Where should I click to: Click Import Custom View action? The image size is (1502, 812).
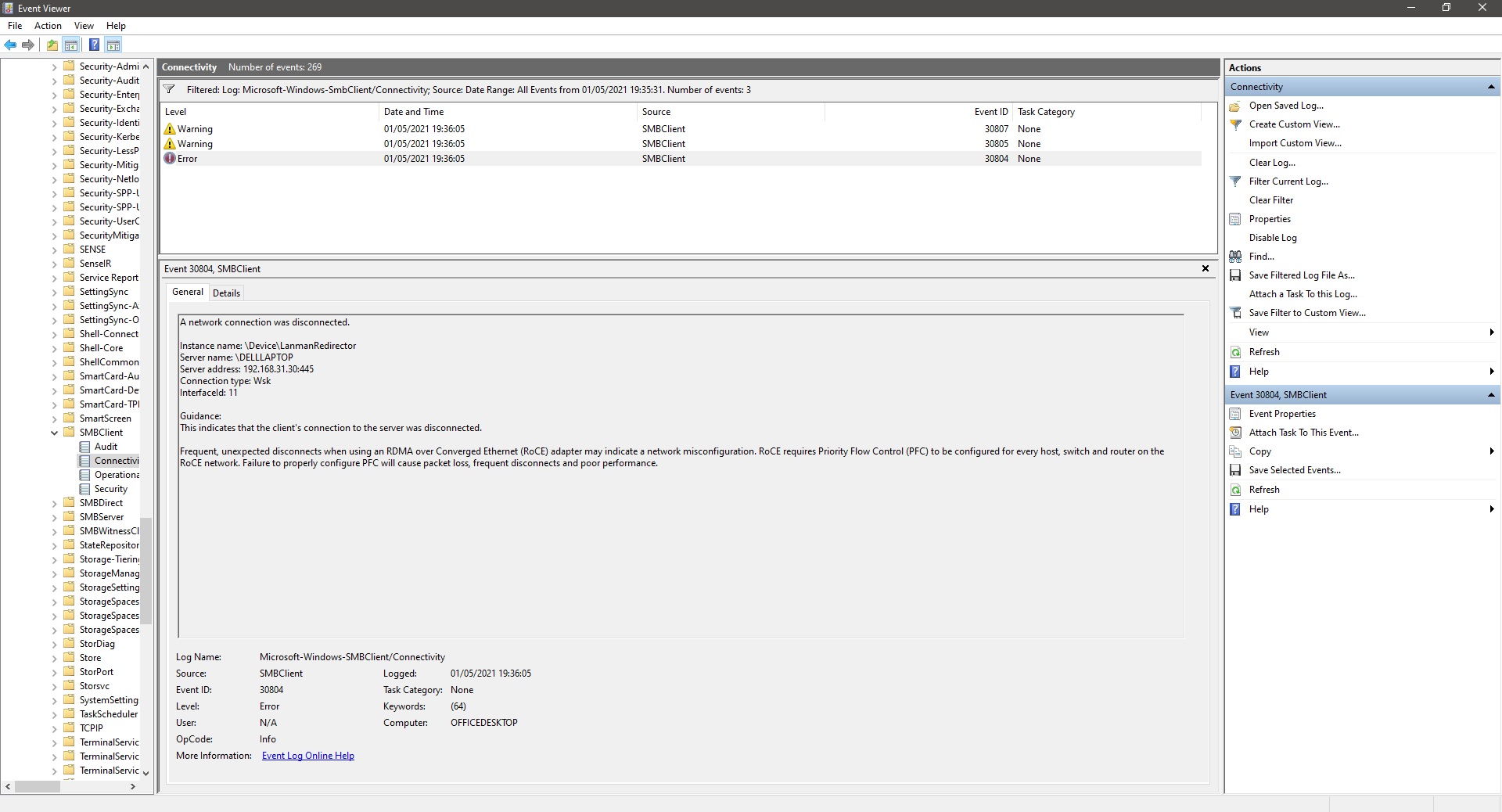coord(1295,143)
